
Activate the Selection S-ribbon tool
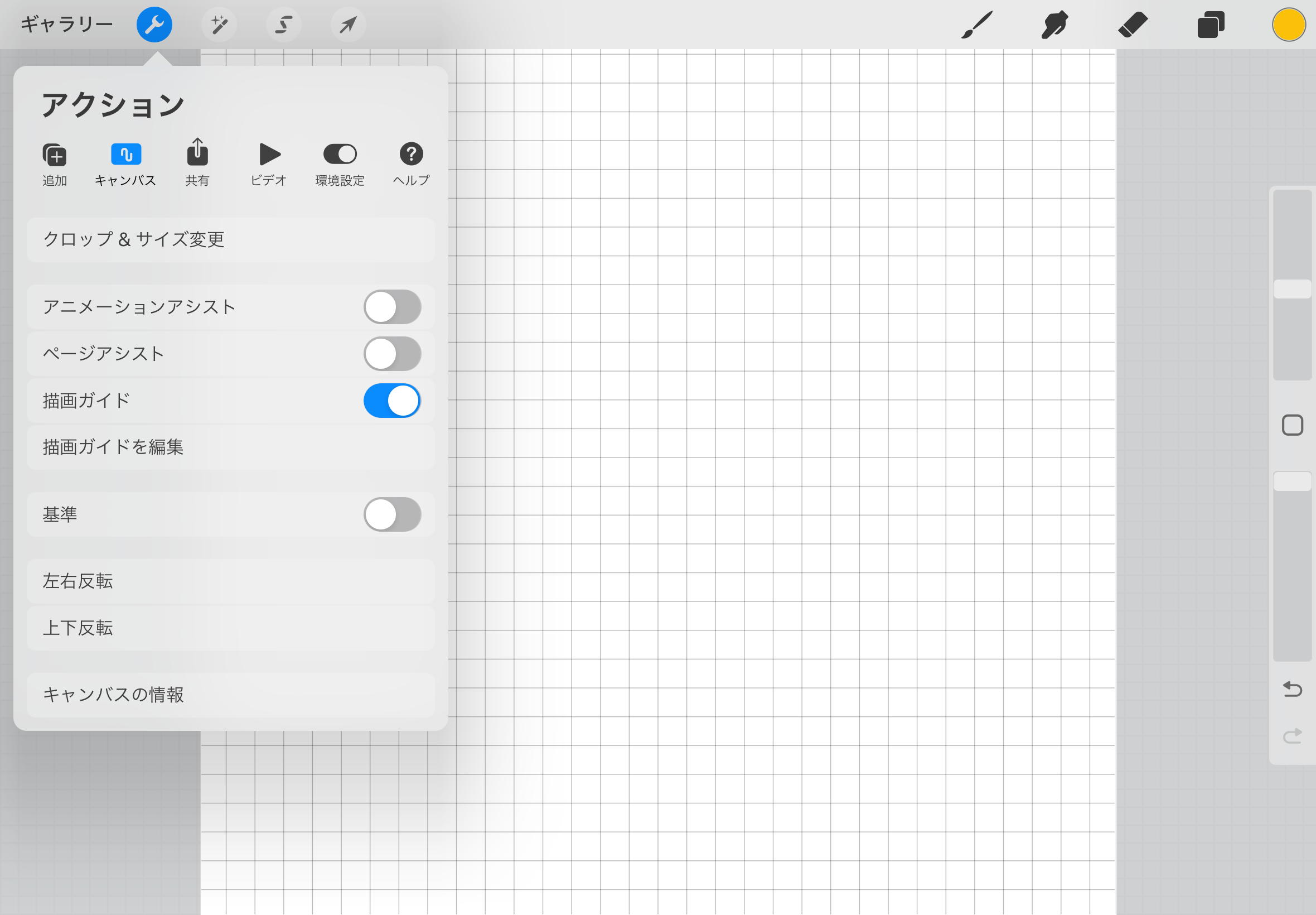(x=284, y=25)
